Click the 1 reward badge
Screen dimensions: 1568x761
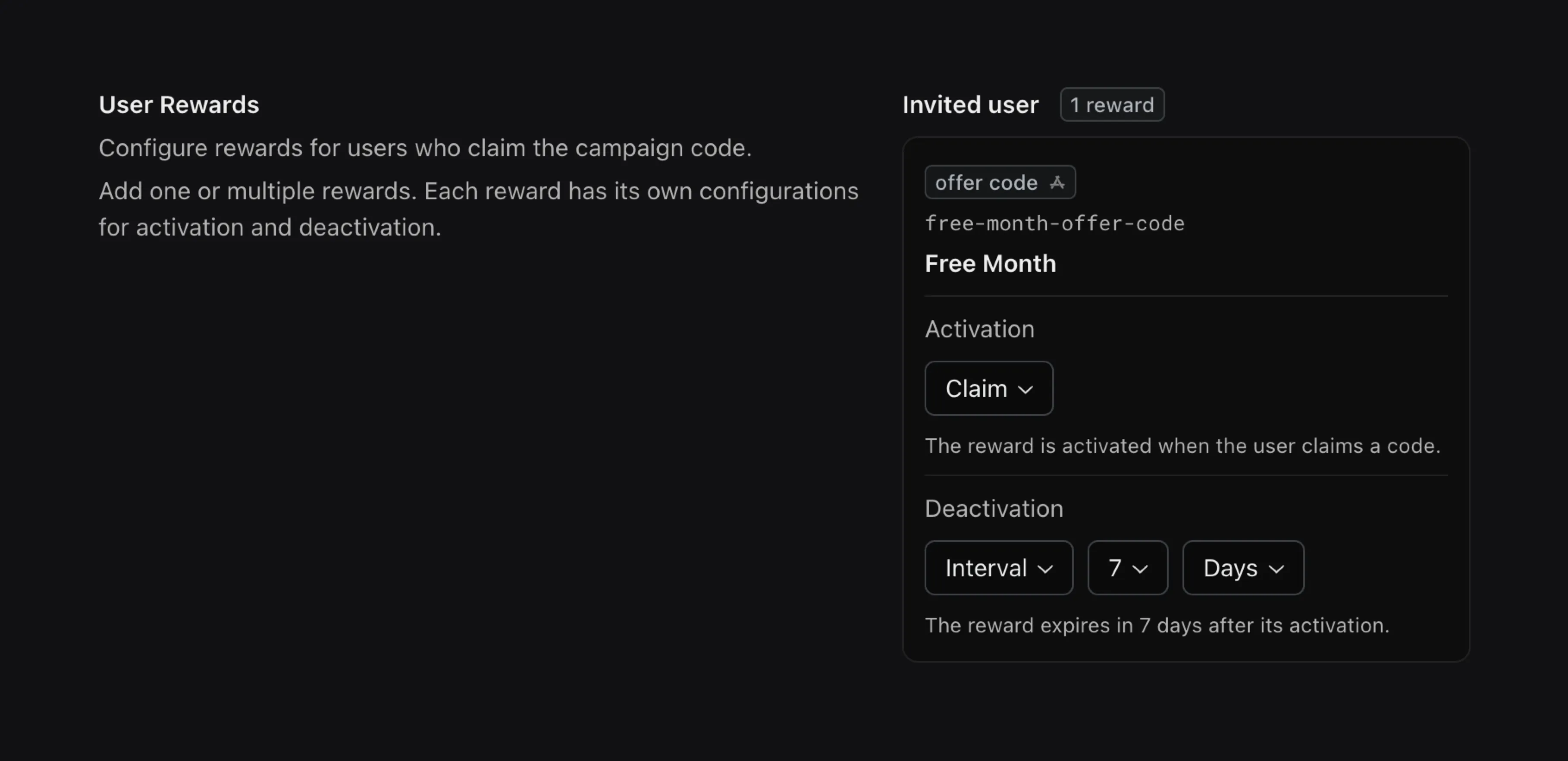1111,104
